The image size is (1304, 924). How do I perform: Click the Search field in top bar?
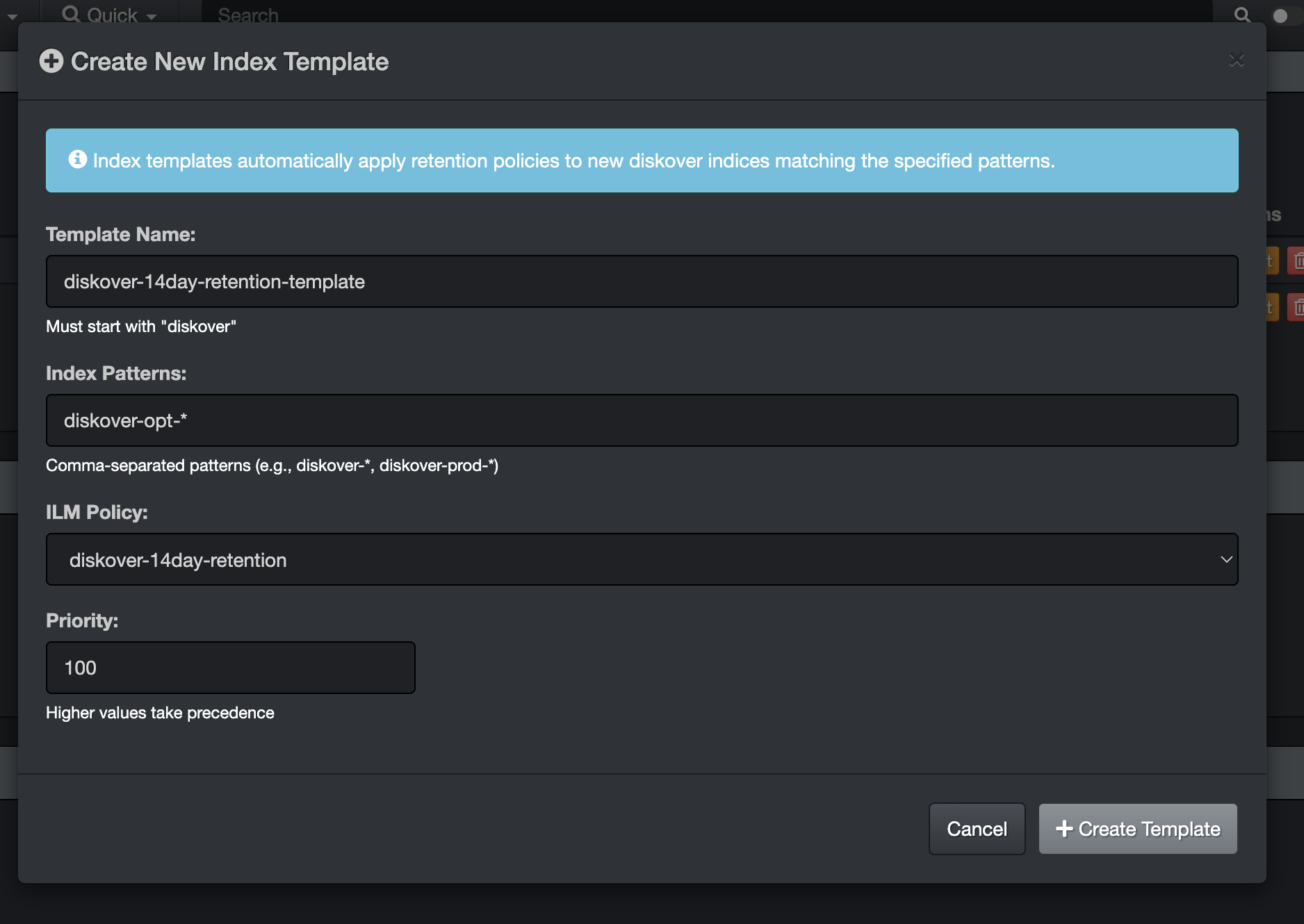click(x=706, y=13)
